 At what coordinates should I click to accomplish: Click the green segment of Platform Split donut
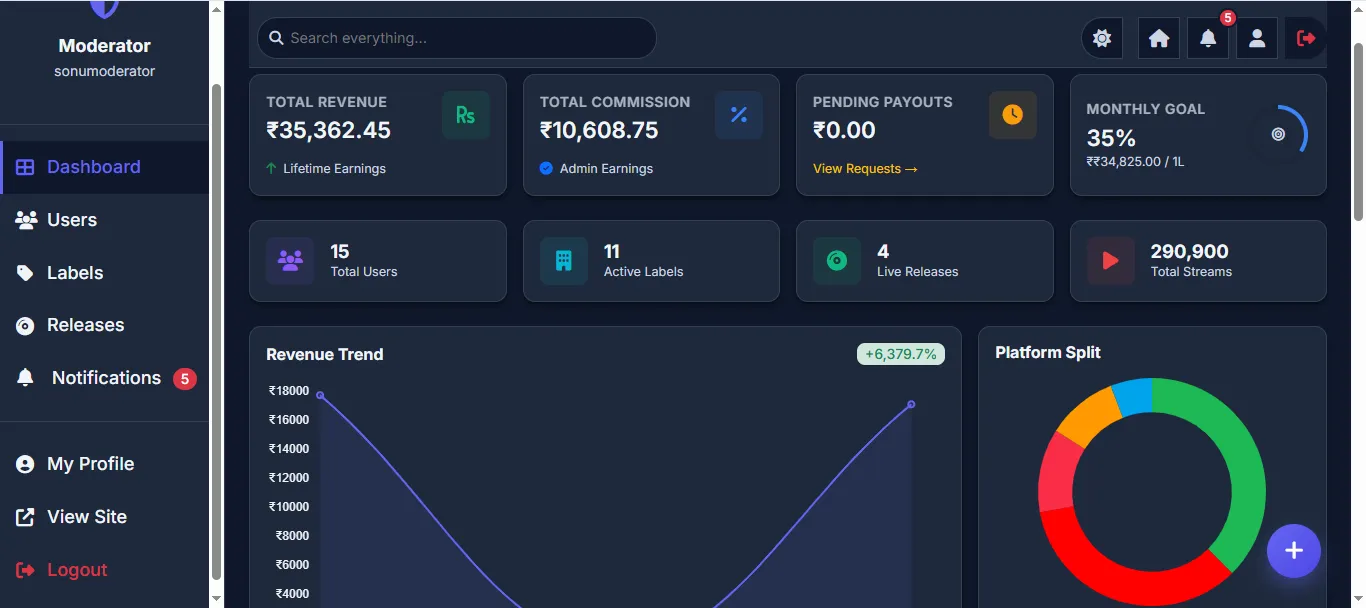click(1242, 460)
